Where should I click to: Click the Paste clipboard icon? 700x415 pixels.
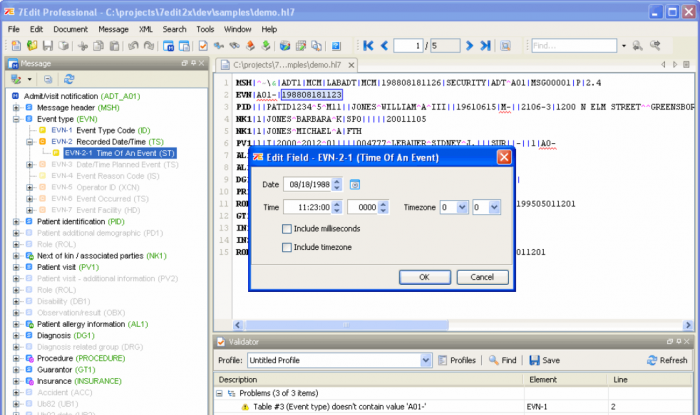click(114, 46)
